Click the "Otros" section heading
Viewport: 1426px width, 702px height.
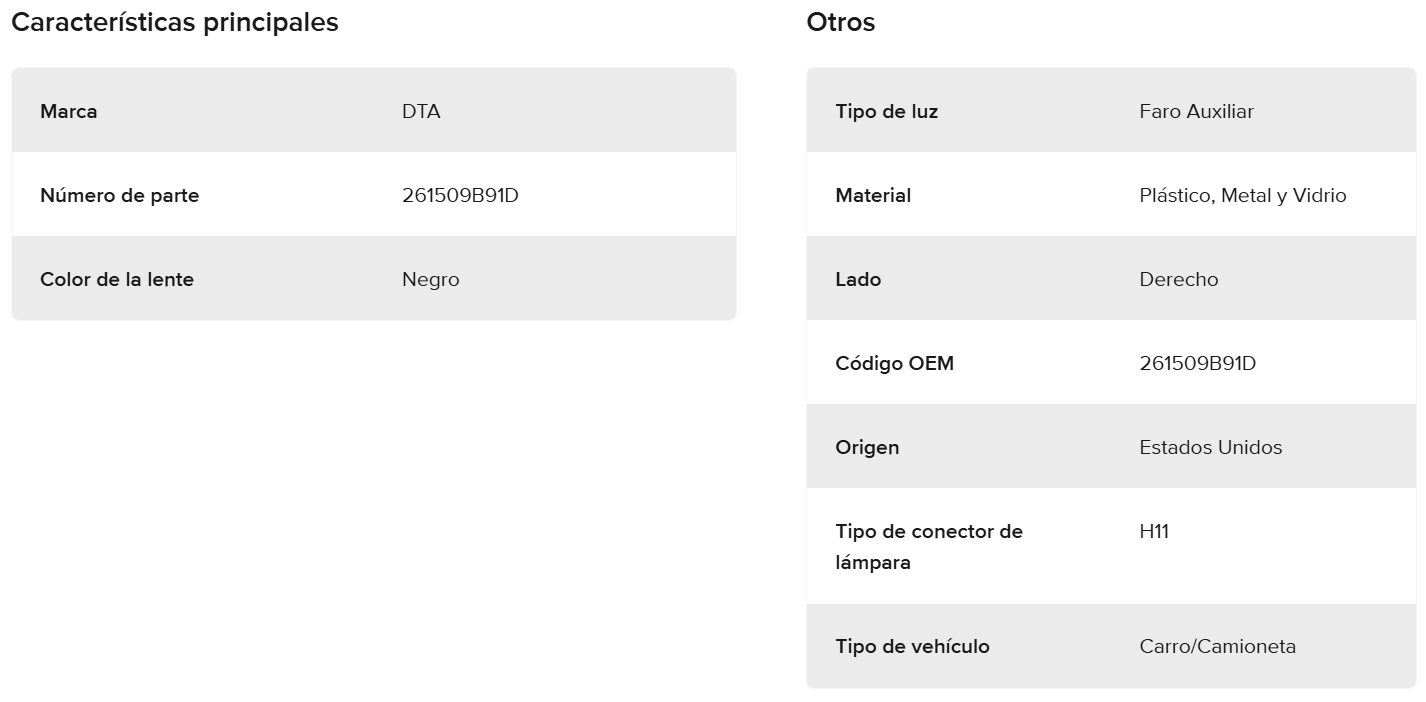click(x=841, y=22)
